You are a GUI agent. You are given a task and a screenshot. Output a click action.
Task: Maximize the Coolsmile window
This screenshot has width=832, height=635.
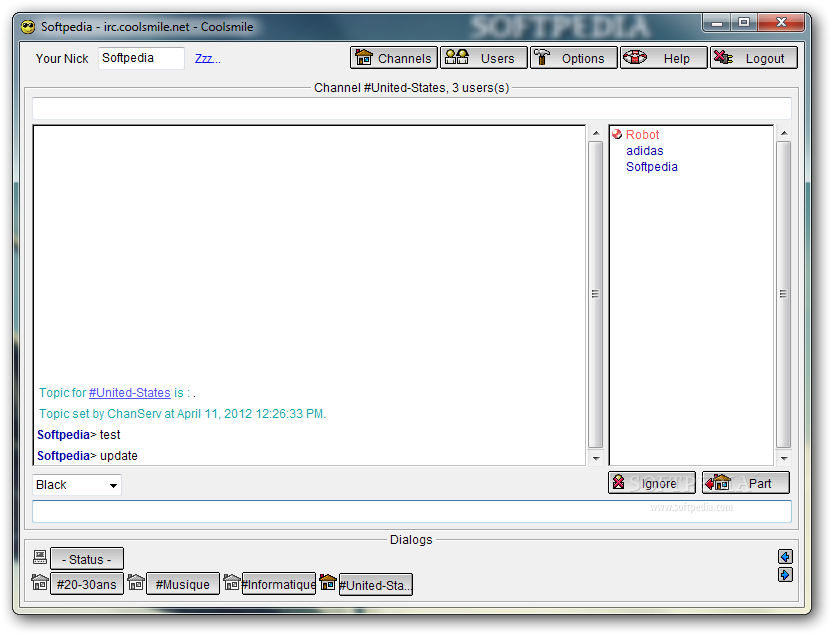(744, 22)
